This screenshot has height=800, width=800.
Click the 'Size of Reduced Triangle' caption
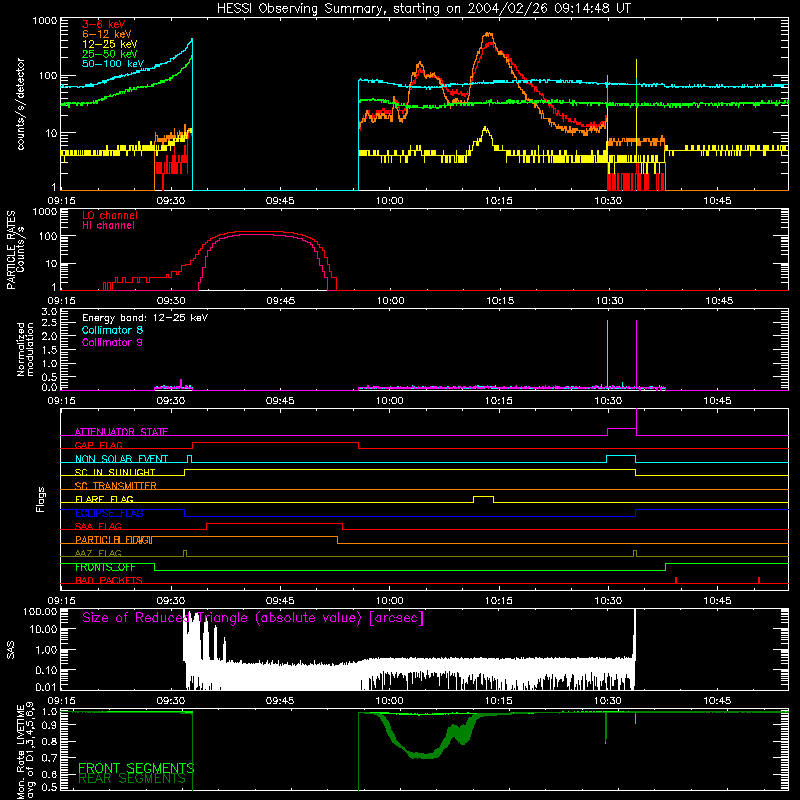(x=253, y=618)
